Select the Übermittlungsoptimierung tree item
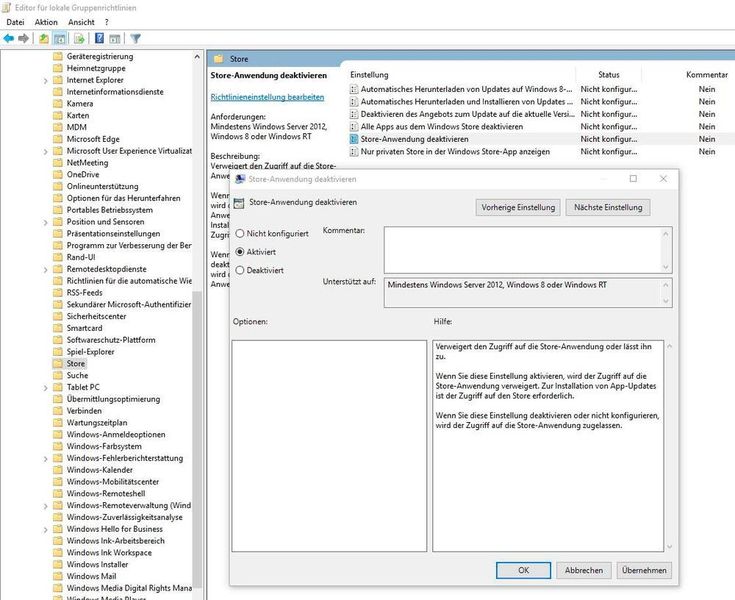The height and width of the screenshot is (600, 735). click(x=113, y=399)
